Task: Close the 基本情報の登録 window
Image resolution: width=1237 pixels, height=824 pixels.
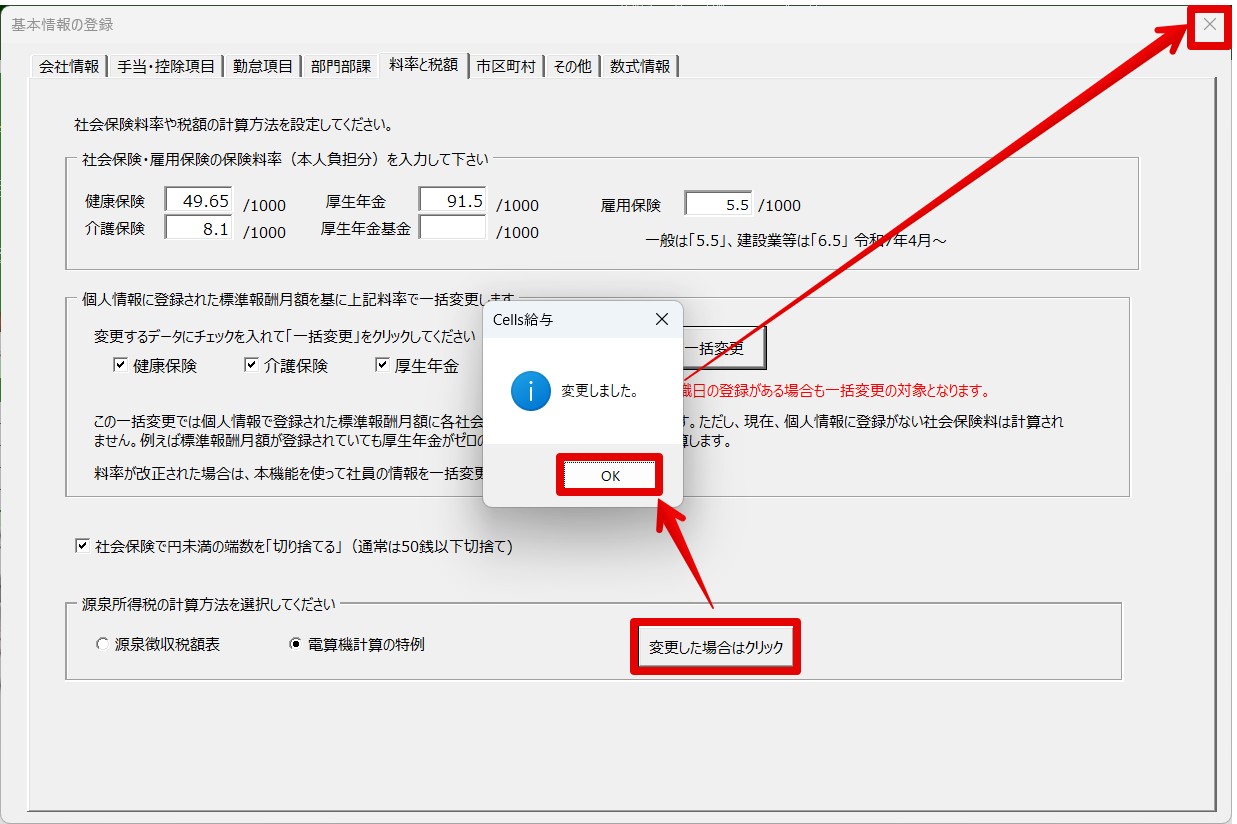Action: point(1210,25)
